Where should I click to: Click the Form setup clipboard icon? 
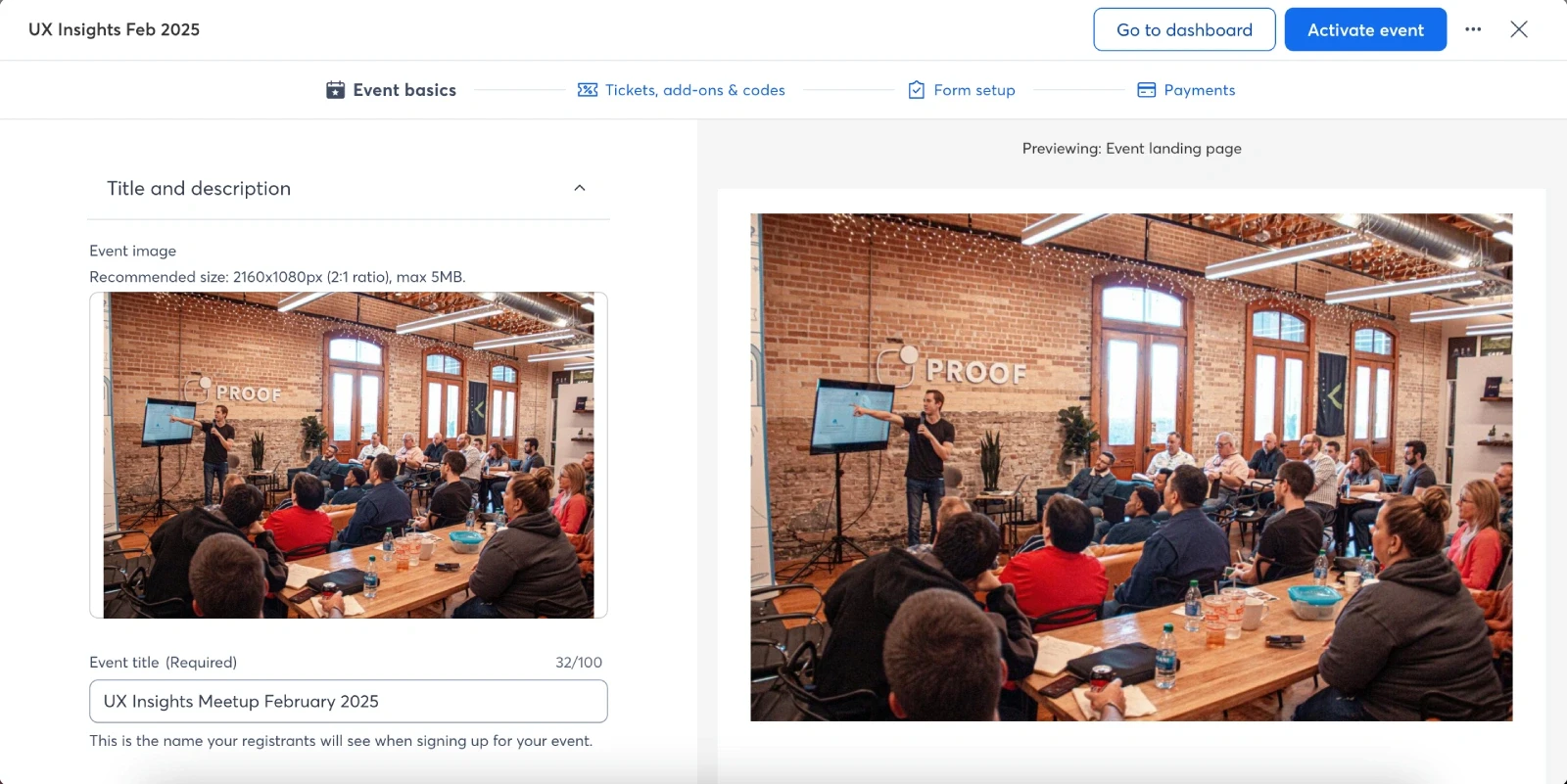coord(917,90)
